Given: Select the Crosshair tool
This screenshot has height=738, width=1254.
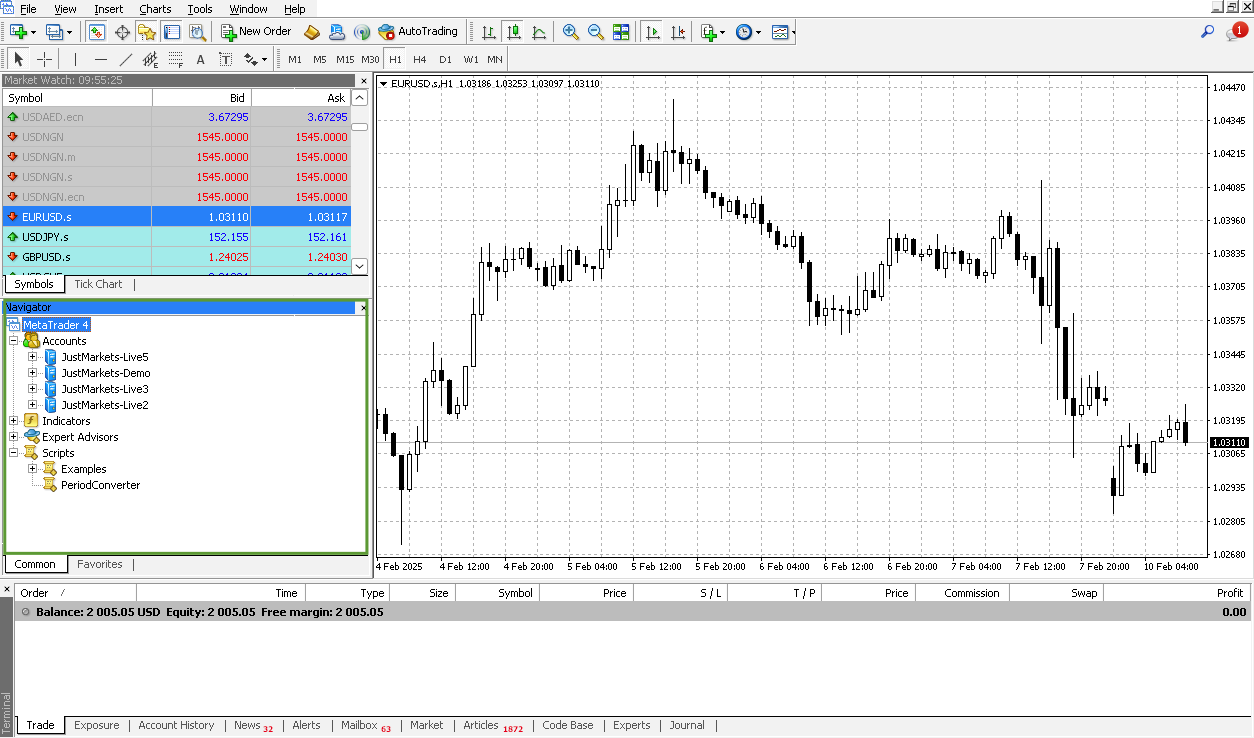Looking at the screenshot, I should pos(43,58).
